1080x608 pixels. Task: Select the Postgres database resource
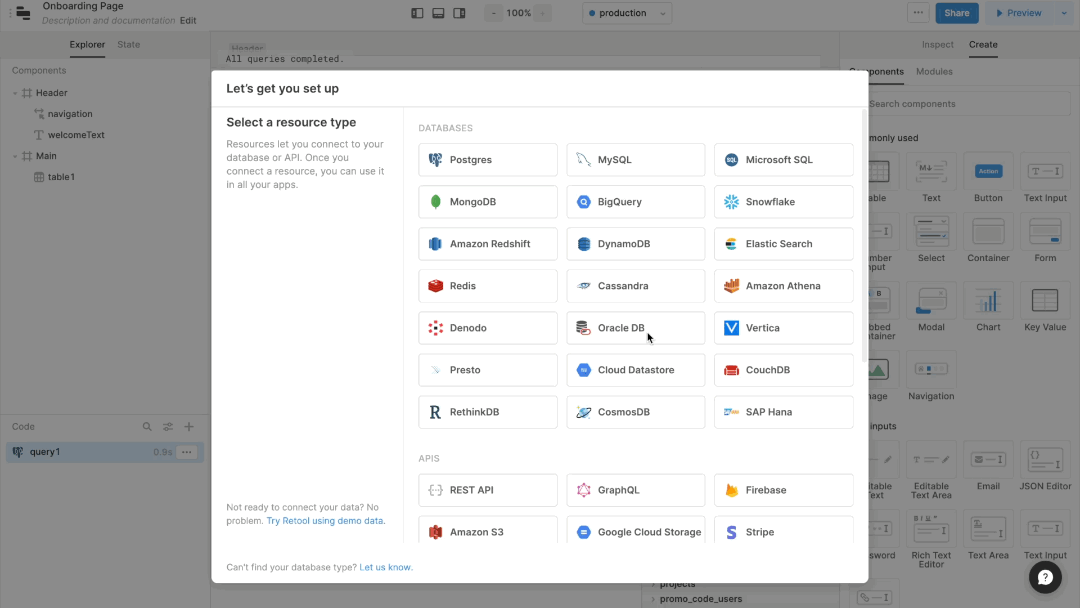(487, 160)
